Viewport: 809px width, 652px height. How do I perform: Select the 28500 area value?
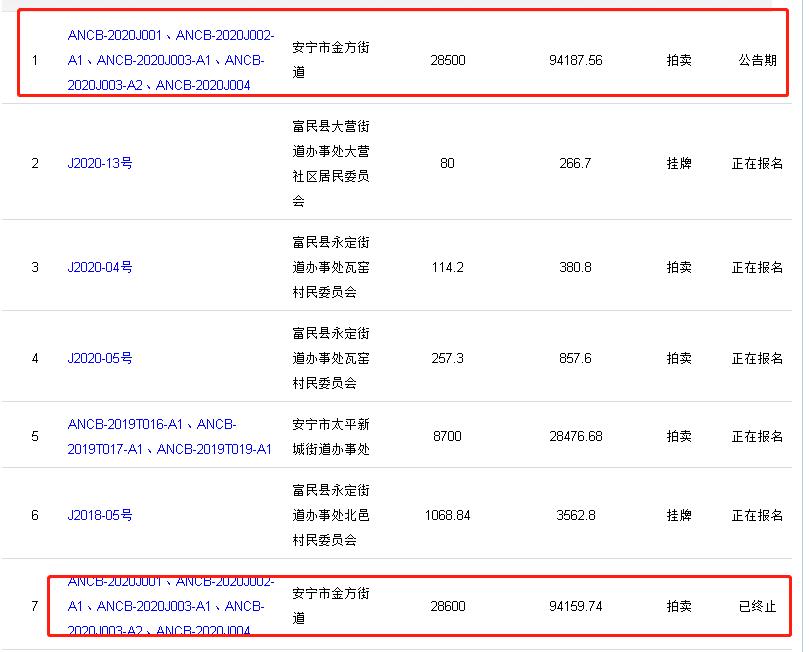pos(447,60)
